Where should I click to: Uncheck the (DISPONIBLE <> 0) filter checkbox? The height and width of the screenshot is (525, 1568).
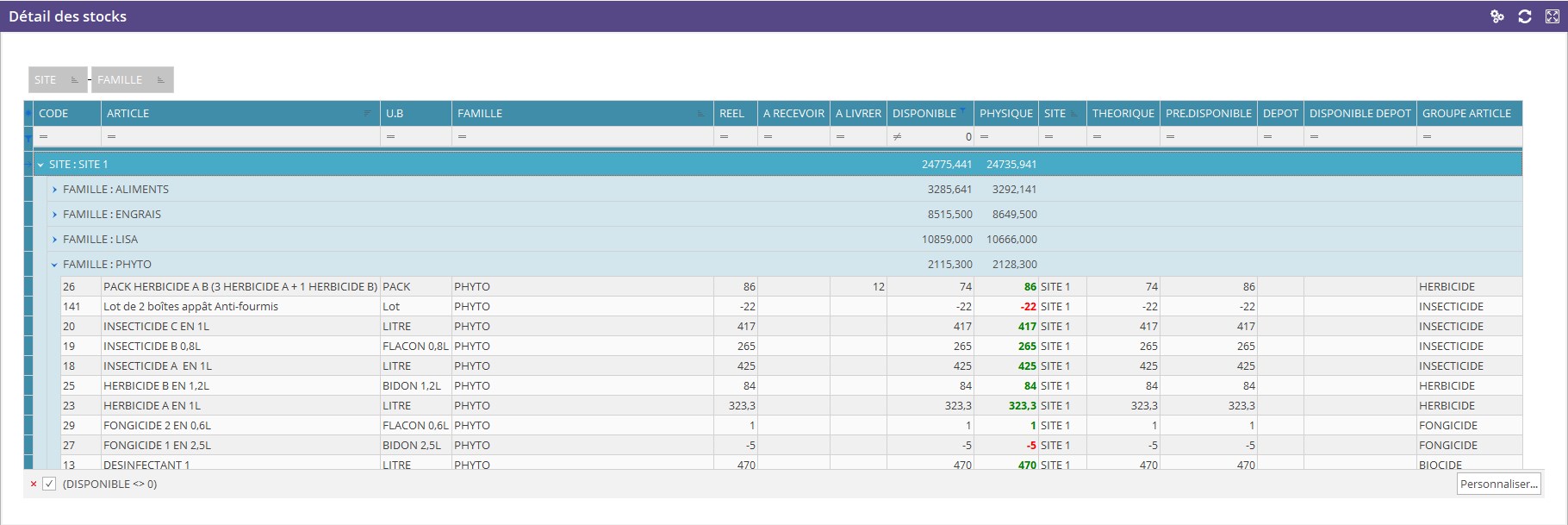pos(49,484)
